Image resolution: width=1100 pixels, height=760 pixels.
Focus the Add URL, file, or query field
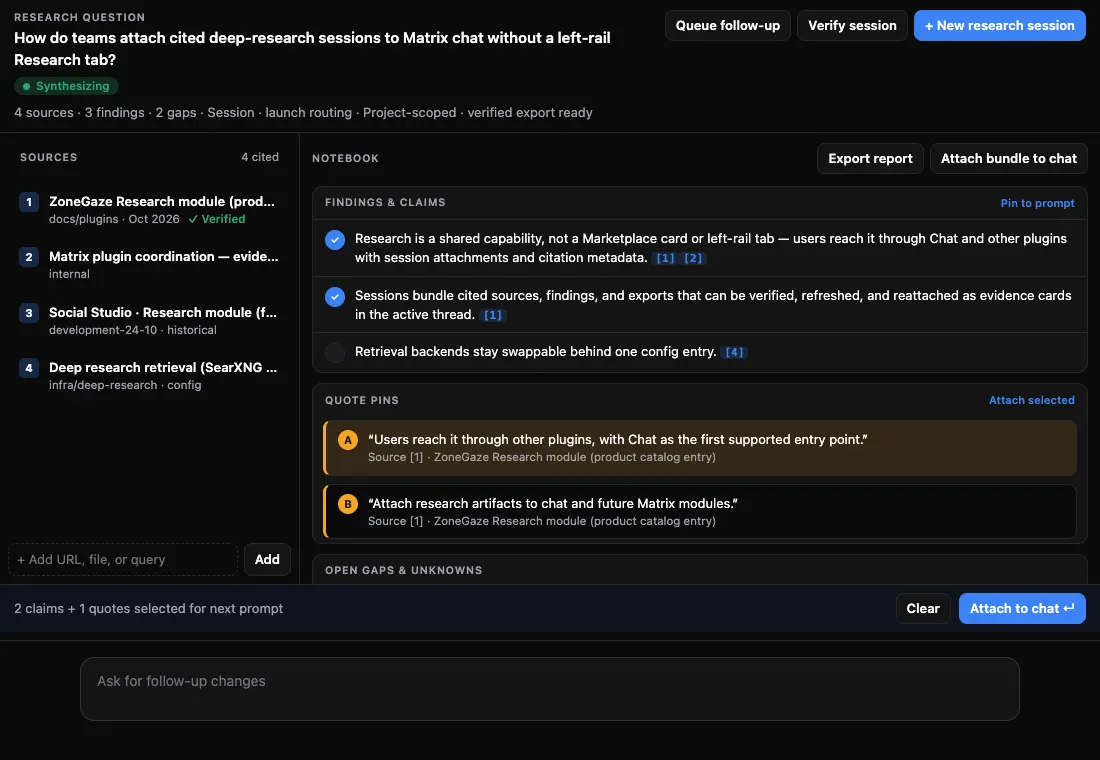coord(123,559)
